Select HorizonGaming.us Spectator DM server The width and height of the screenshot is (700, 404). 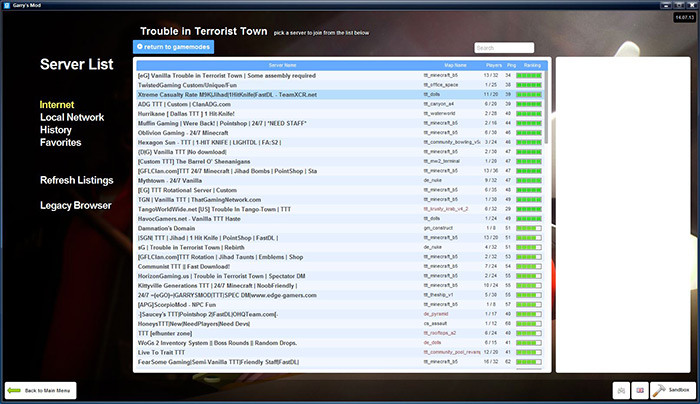coord(340,276)
